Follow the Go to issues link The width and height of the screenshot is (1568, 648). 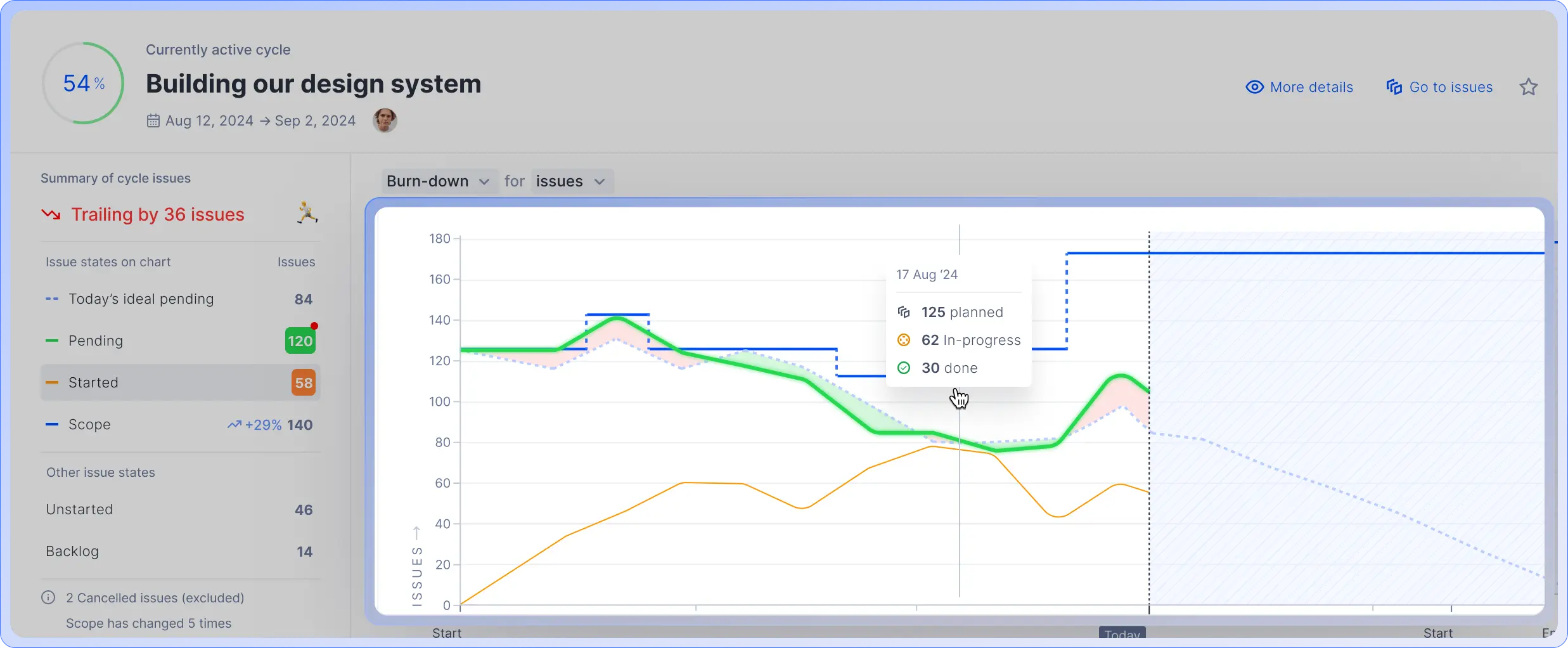(1450, 86)
